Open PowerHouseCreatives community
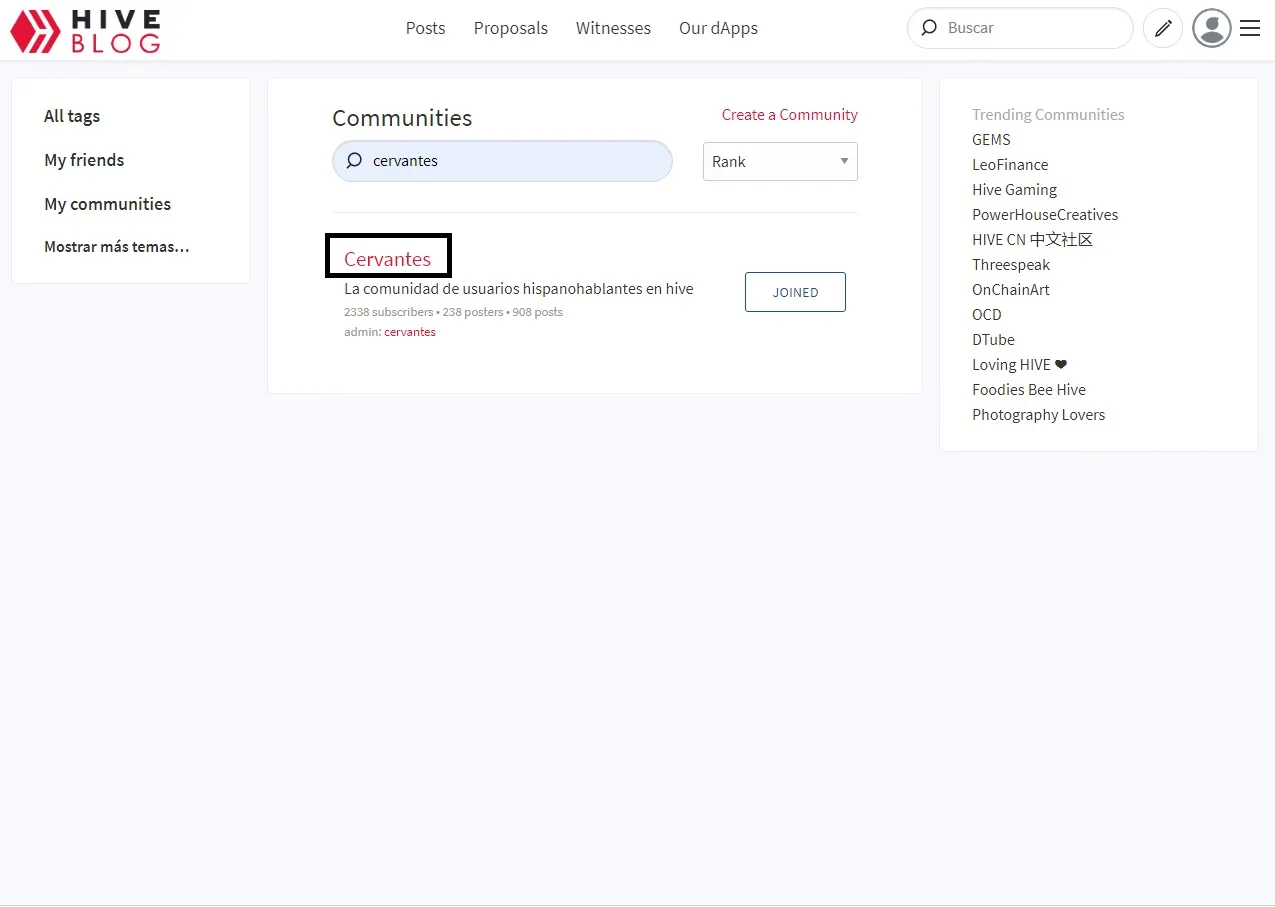This screenshot has width=1275, height=907. pos(1045,215)
